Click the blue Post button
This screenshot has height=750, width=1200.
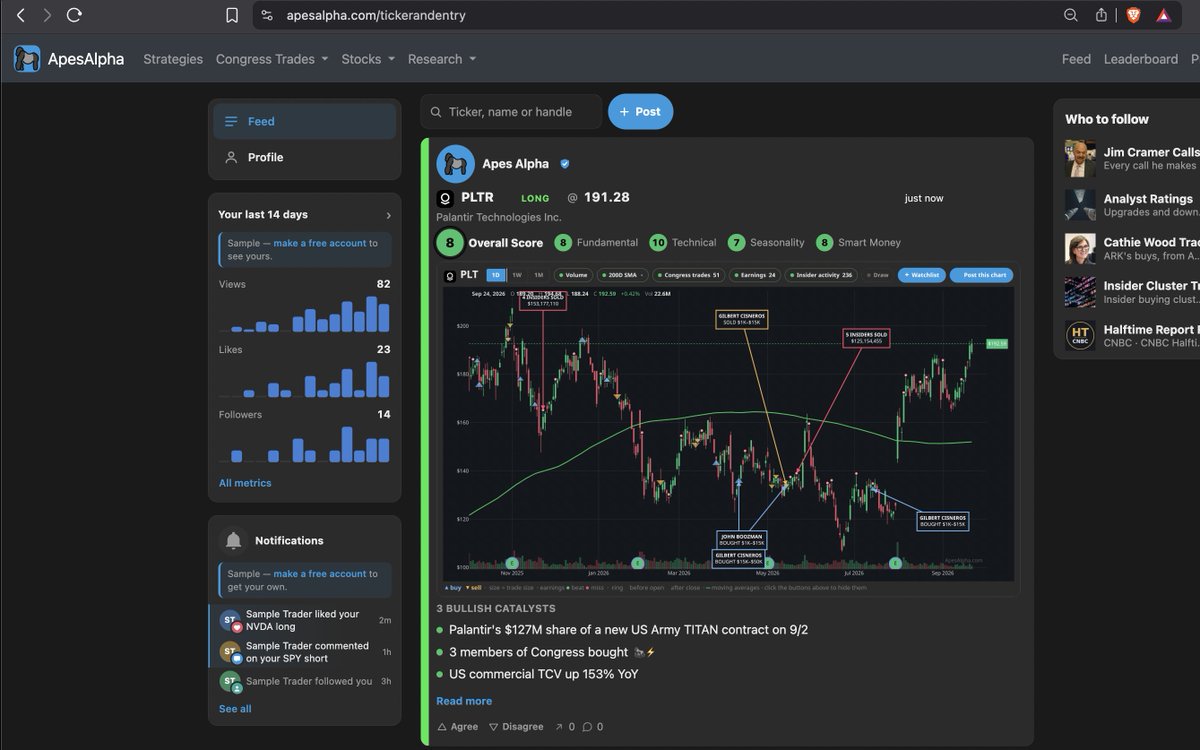[x=641, y=112]
